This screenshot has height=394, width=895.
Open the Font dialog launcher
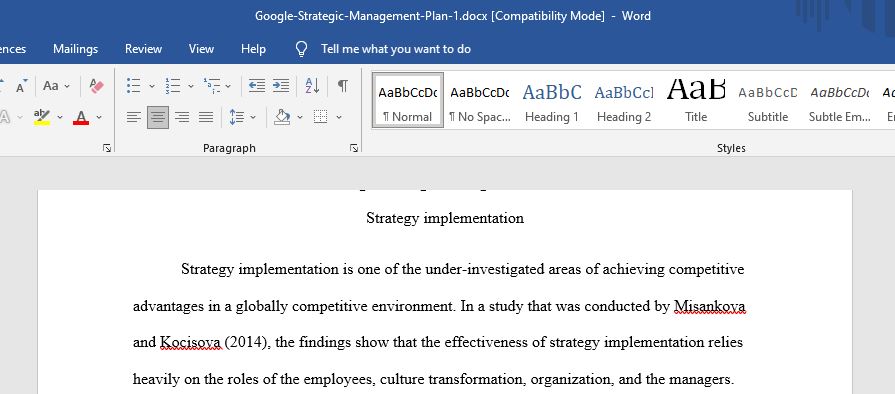point(107,148)
